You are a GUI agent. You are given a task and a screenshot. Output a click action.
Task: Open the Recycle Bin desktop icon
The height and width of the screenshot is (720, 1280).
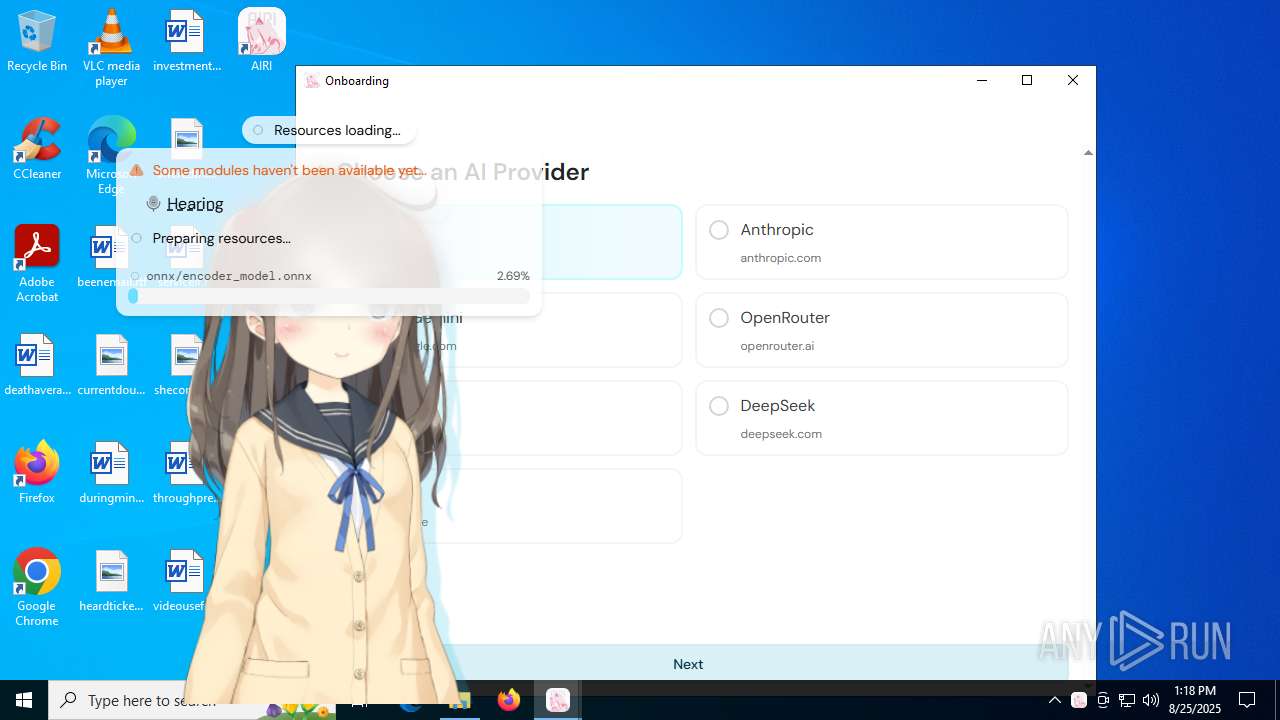[37, 42]
